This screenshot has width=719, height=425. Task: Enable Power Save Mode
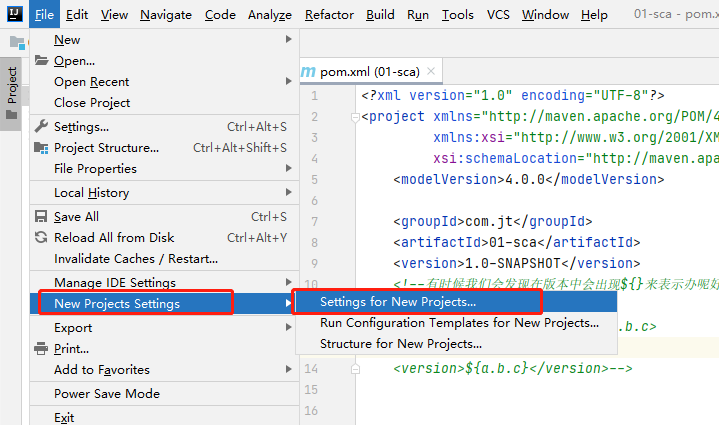point(164,393)
